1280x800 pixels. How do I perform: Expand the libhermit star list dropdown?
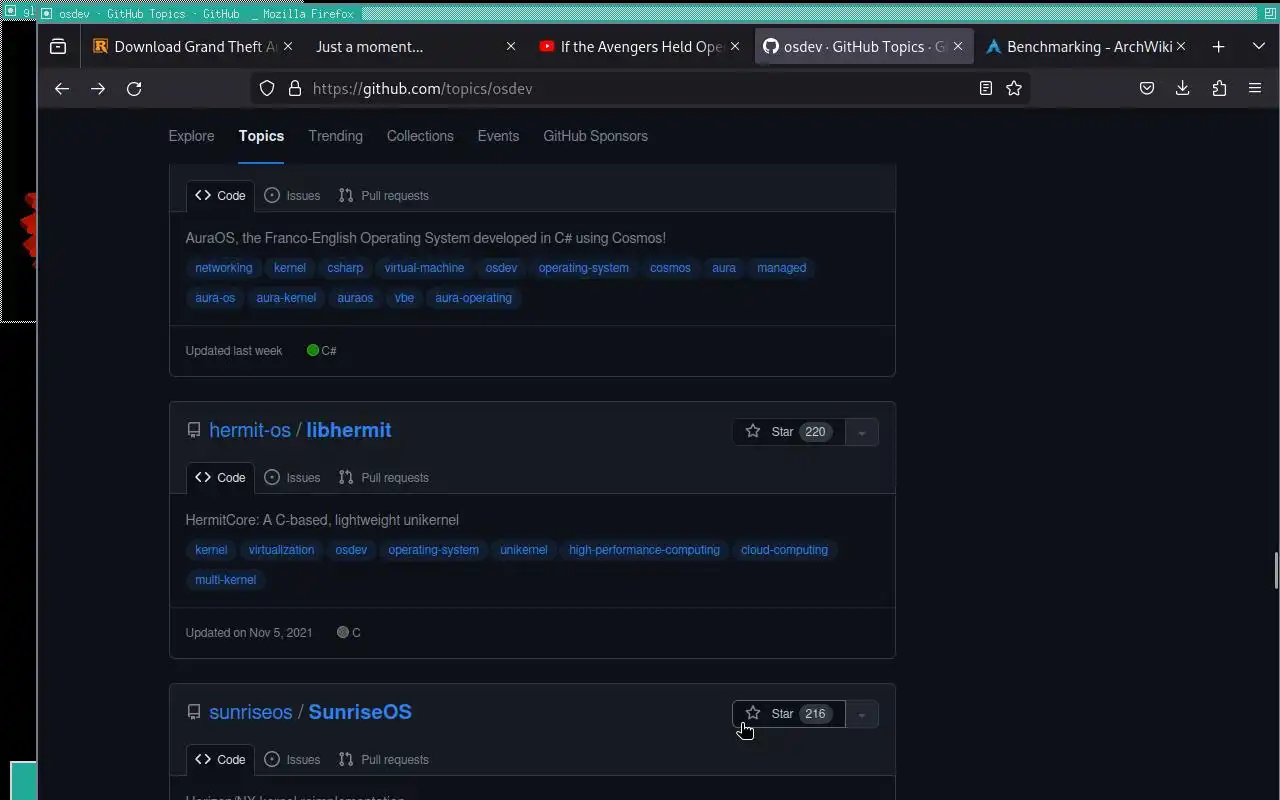point(862,432)
